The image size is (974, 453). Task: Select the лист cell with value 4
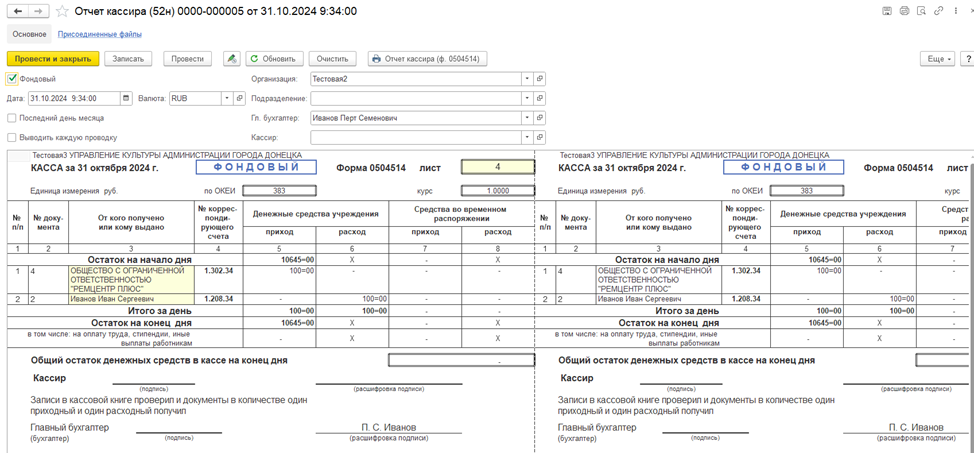tap(498, 167)
